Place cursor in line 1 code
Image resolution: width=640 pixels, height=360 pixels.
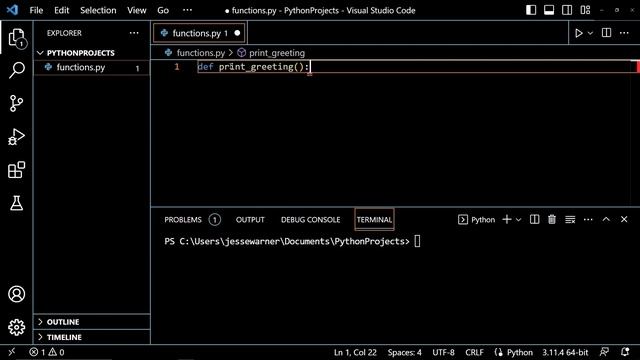[x=253, y=67]
